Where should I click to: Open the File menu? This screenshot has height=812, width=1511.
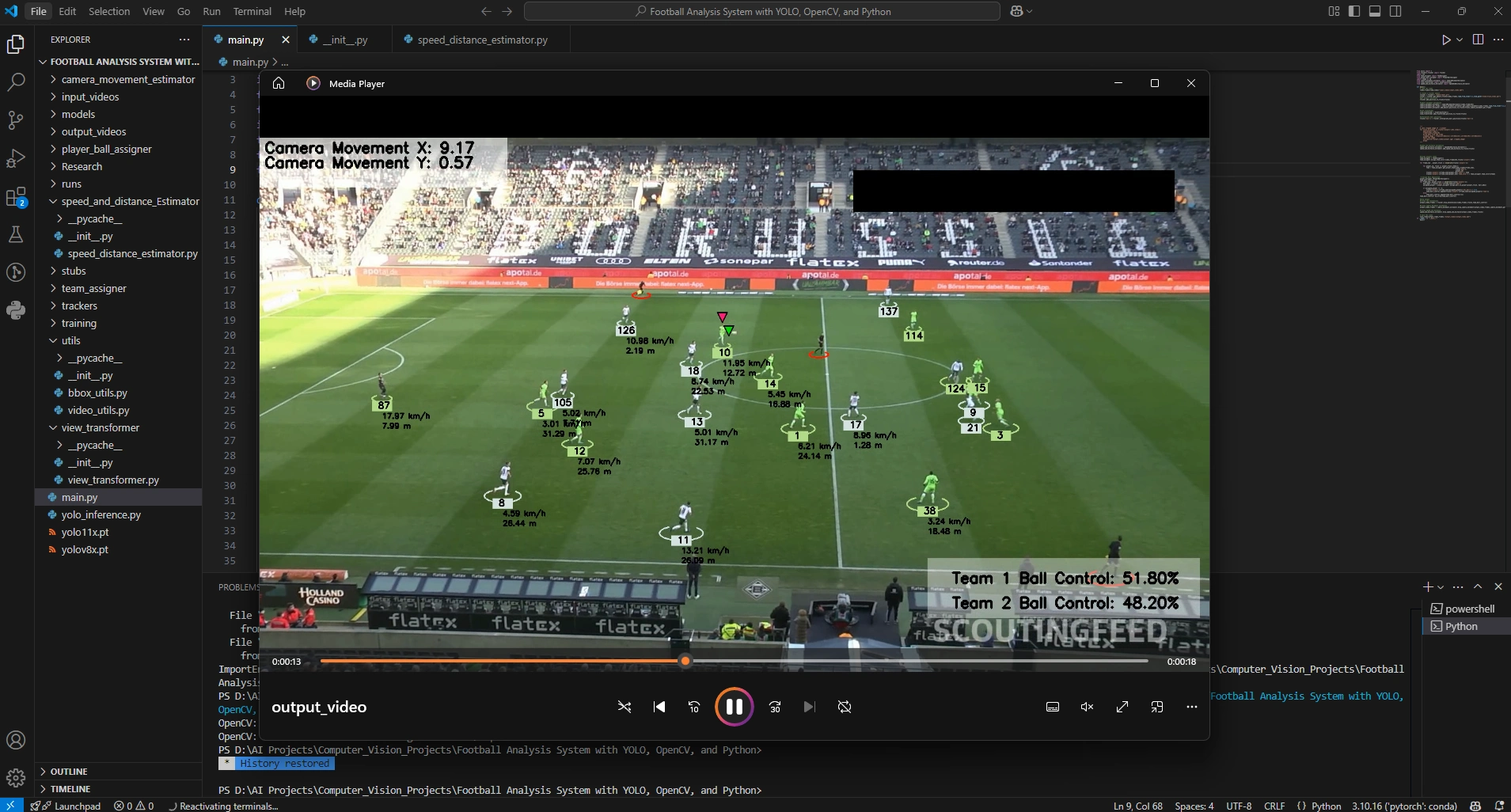(x=38, y=11)
